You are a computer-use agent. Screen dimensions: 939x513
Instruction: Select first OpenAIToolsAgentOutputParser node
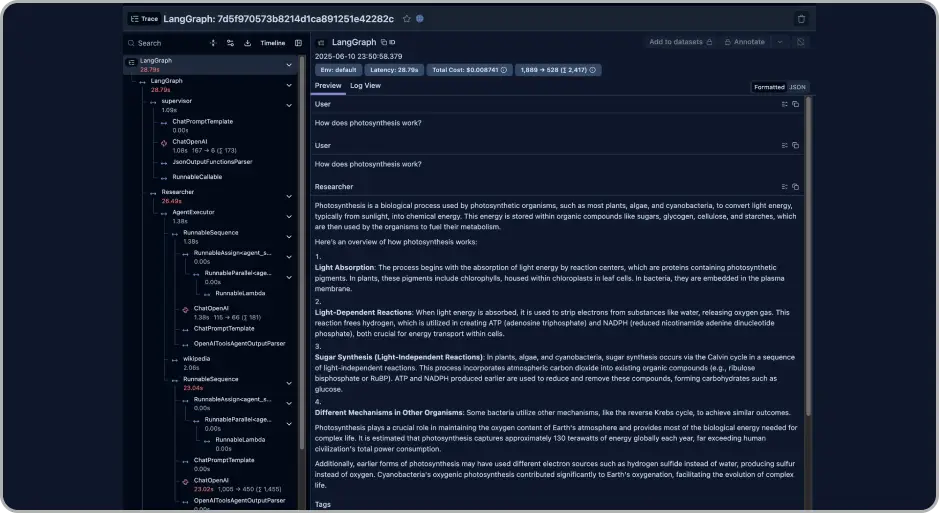(x=239, y=344)
